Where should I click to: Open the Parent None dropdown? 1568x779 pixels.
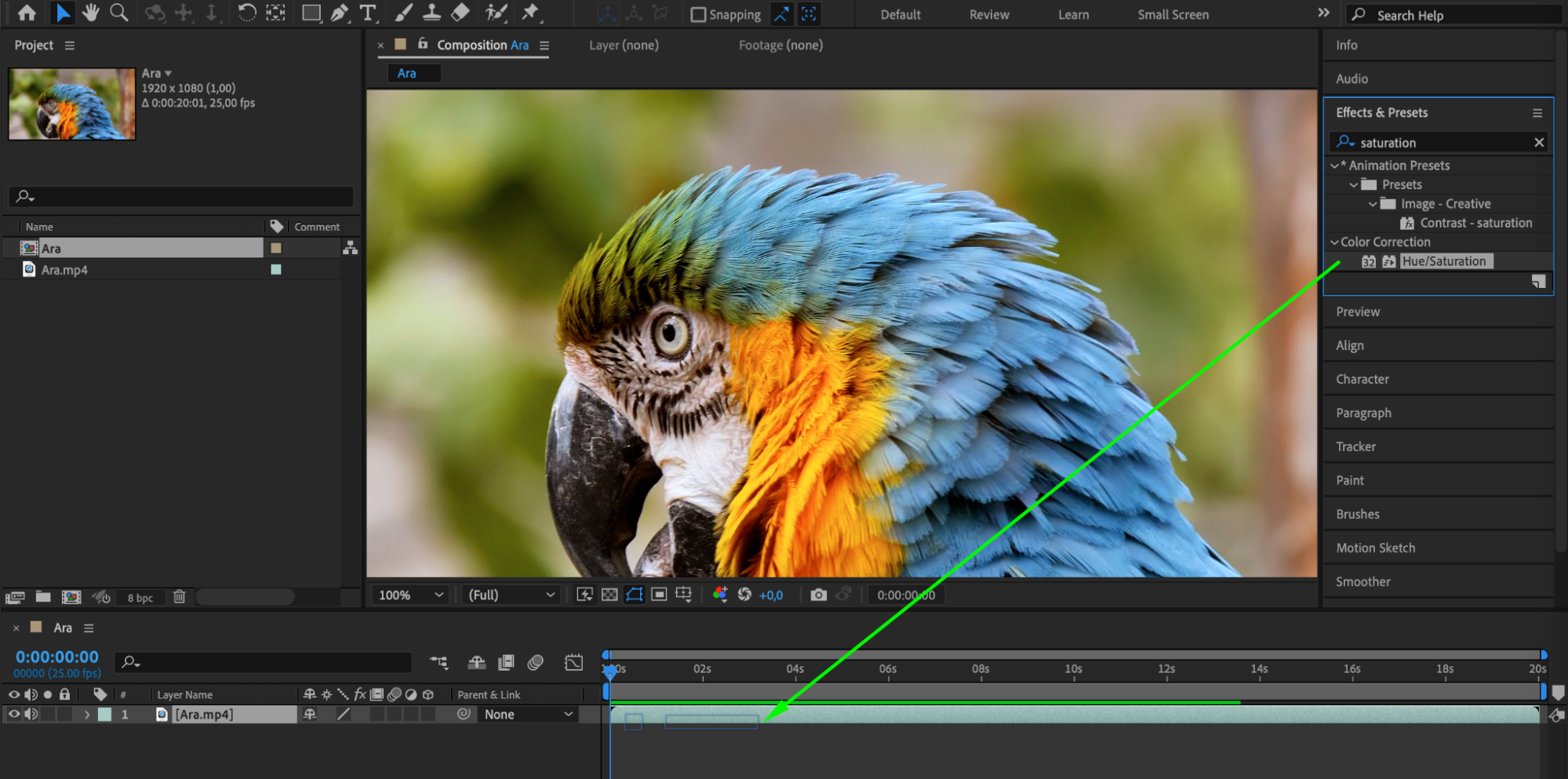click(x=528, y=714)
